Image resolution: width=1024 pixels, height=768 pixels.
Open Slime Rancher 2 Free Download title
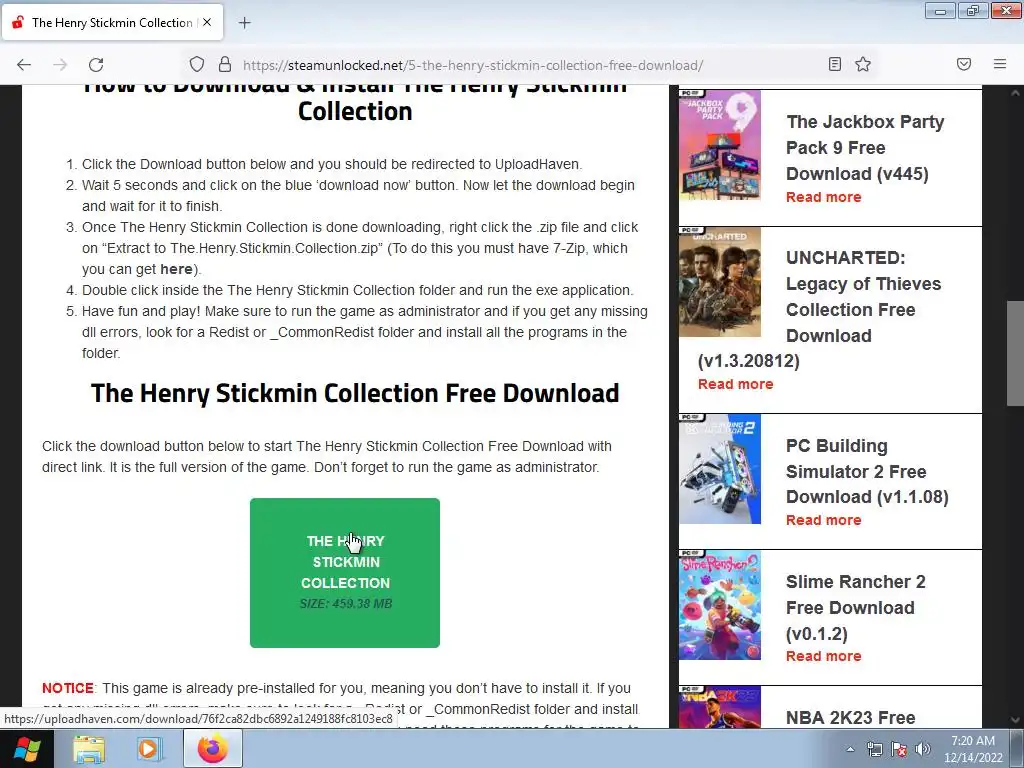(x=856, y=607)
